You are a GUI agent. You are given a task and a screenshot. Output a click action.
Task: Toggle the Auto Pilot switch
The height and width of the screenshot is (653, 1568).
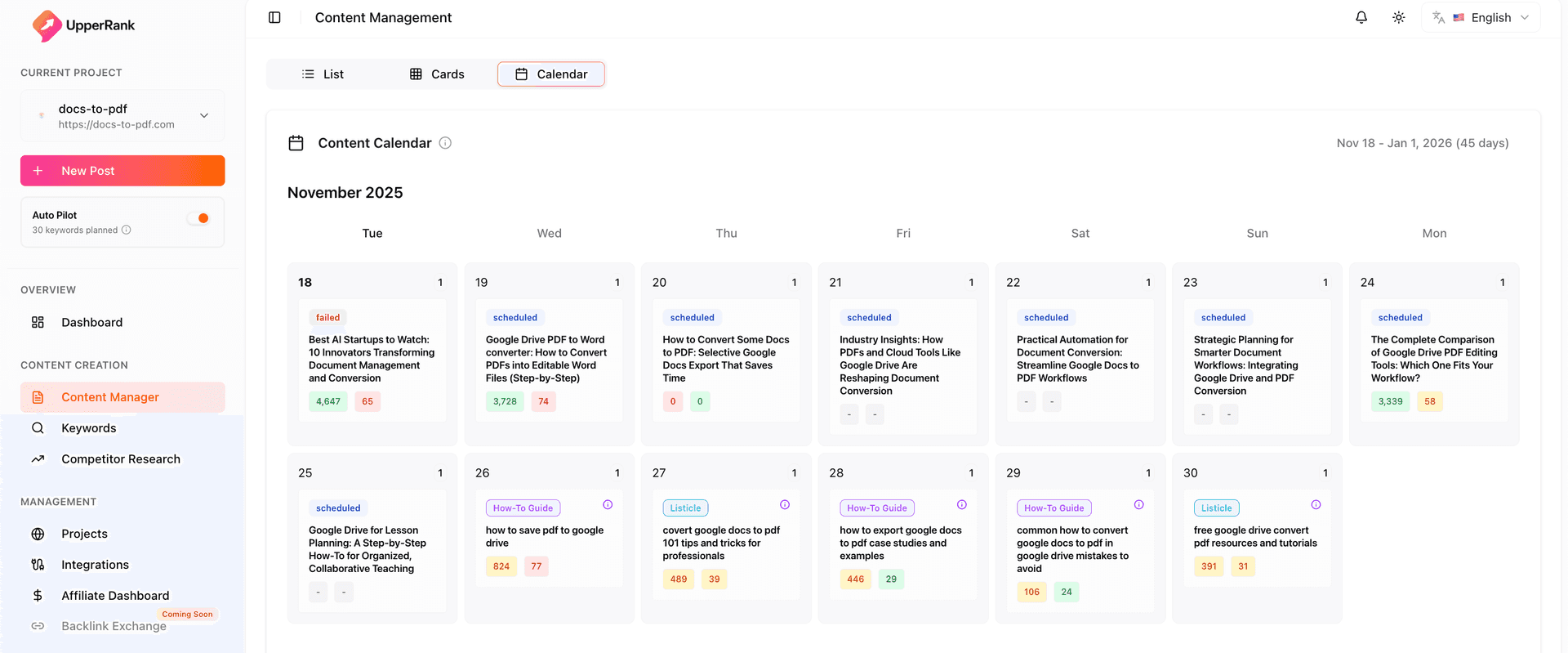point(198,218)
